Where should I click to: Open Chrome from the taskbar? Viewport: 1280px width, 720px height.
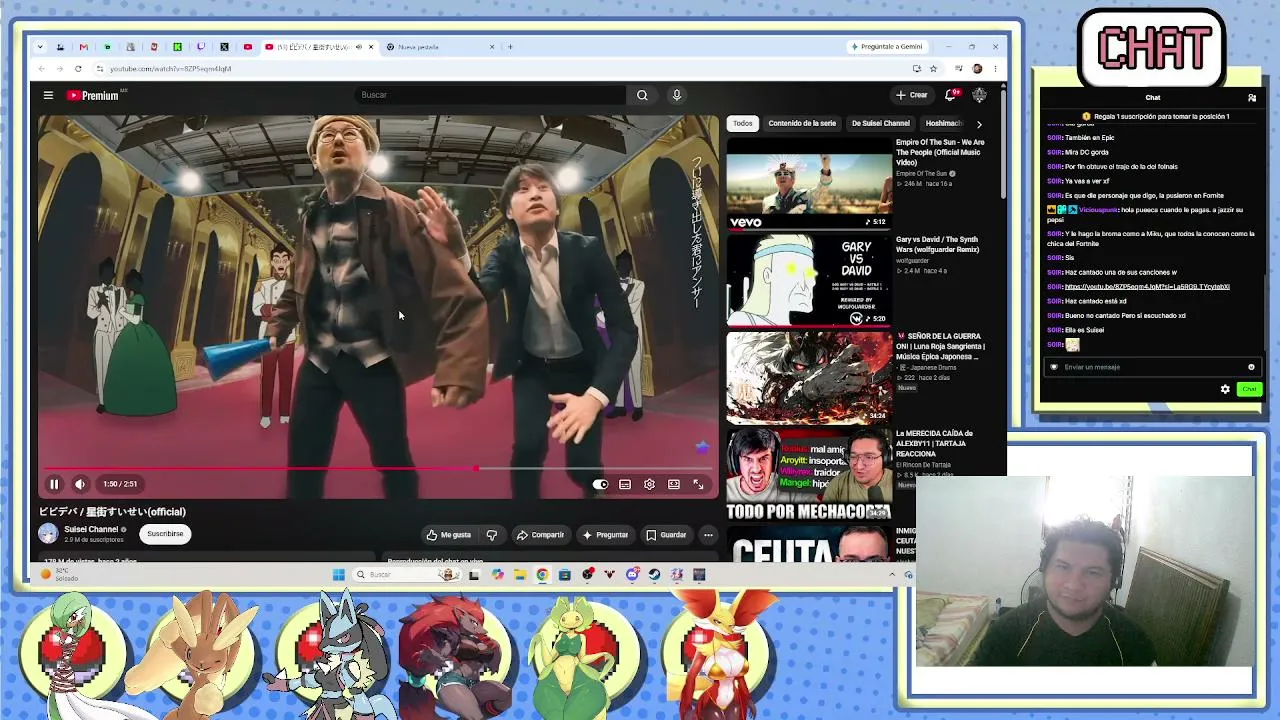[542, 575]
